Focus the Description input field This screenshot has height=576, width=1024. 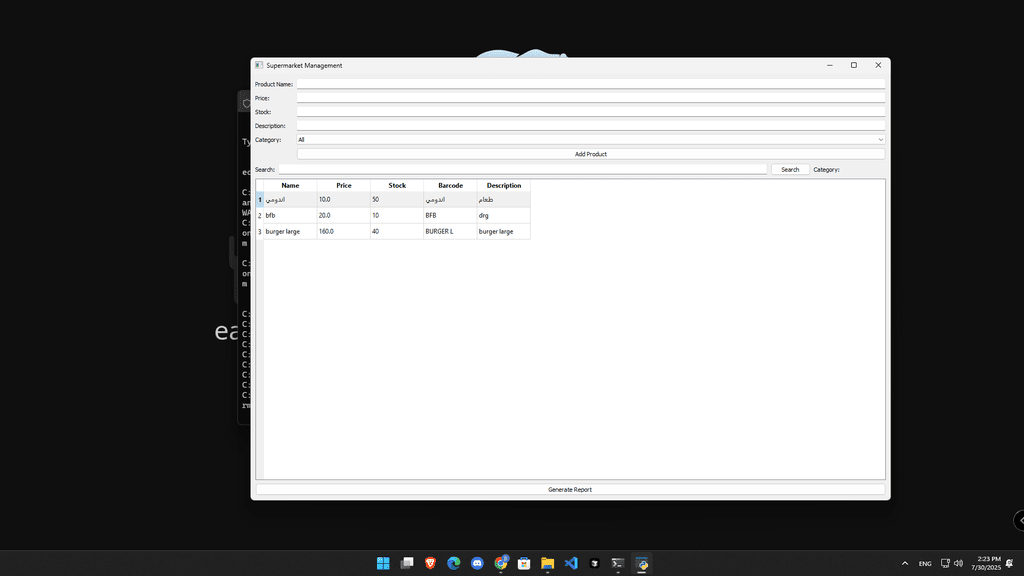tap(591, 125)
